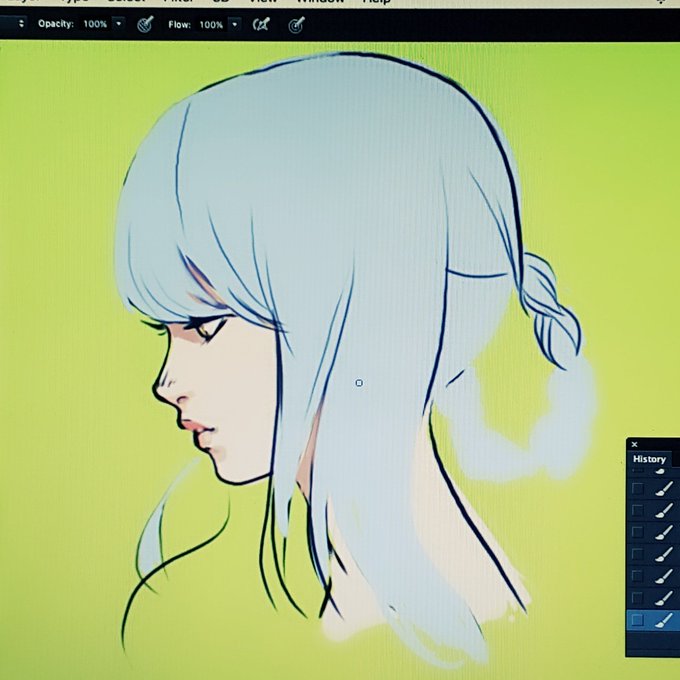The image size is (680, 680).
Task: Tick the highlighted history state's source box
Action: (637, 620)
